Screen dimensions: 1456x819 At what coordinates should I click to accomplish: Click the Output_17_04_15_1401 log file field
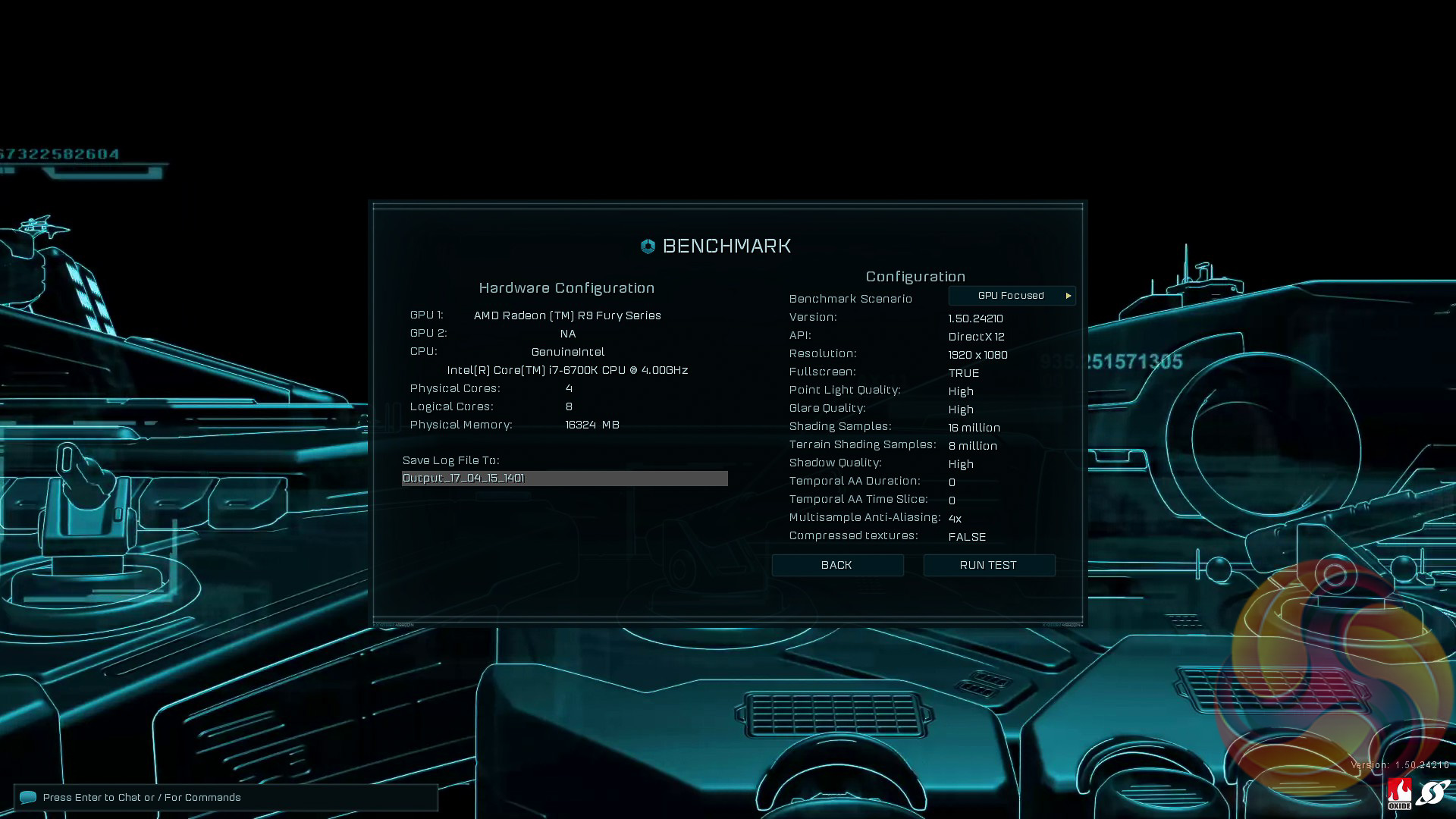(x=564, y=479)
